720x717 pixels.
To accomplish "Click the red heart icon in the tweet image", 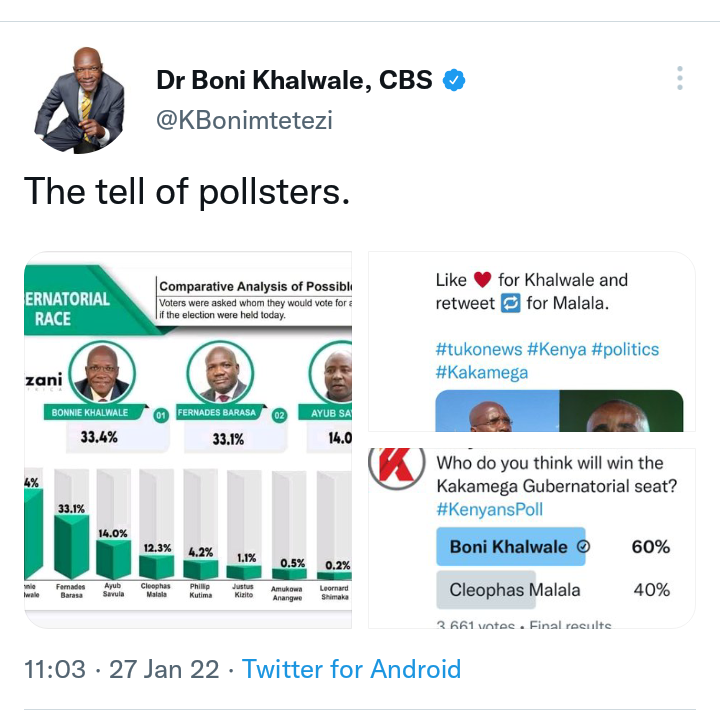I will 482,279.
